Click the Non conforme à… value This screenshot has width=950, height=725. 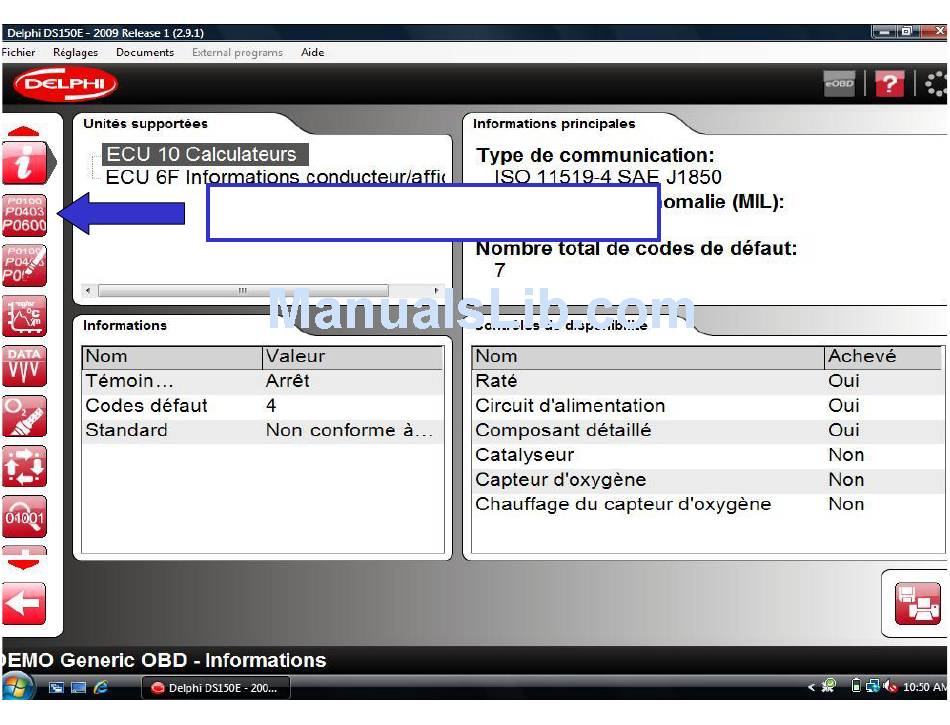(x=349, y=431)
